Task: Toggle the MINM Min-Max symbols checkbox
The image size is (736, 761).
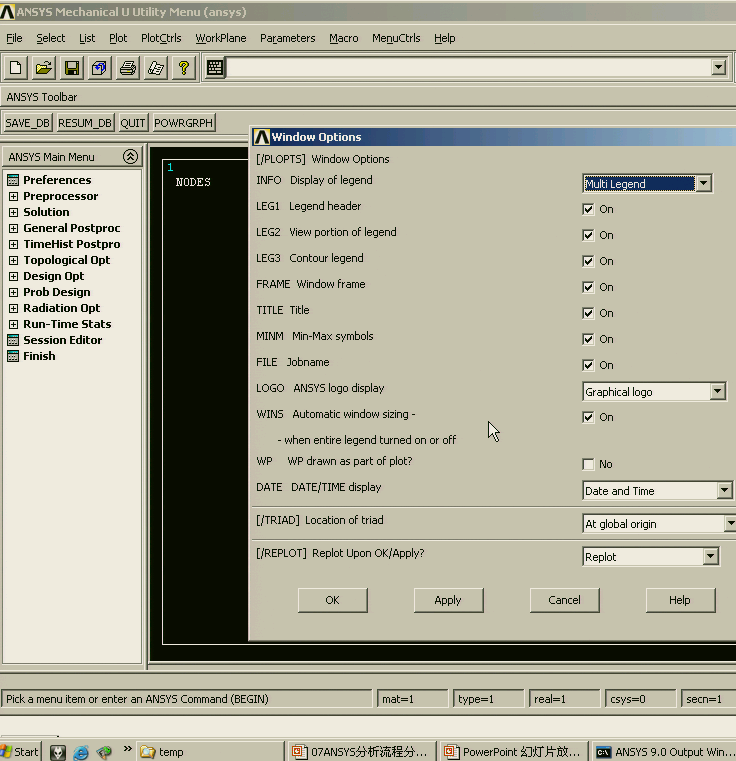Action: click(x=589, y=339)
